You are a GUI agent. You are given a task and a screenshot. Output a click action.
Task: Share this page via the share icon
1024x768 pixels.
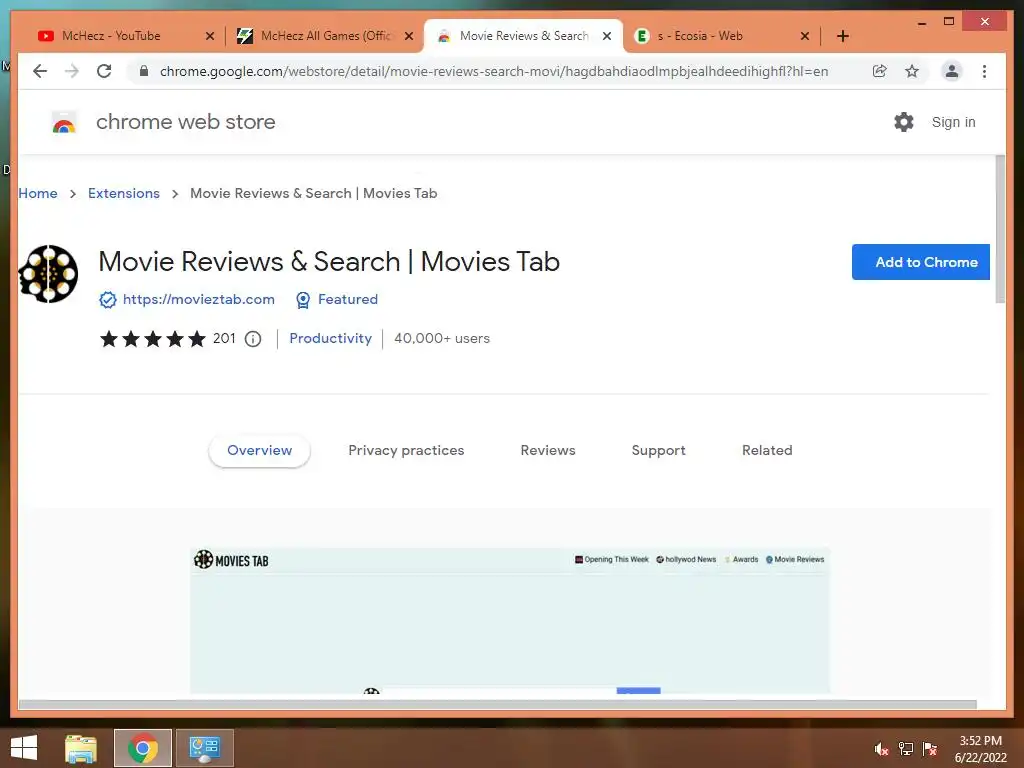880,71
